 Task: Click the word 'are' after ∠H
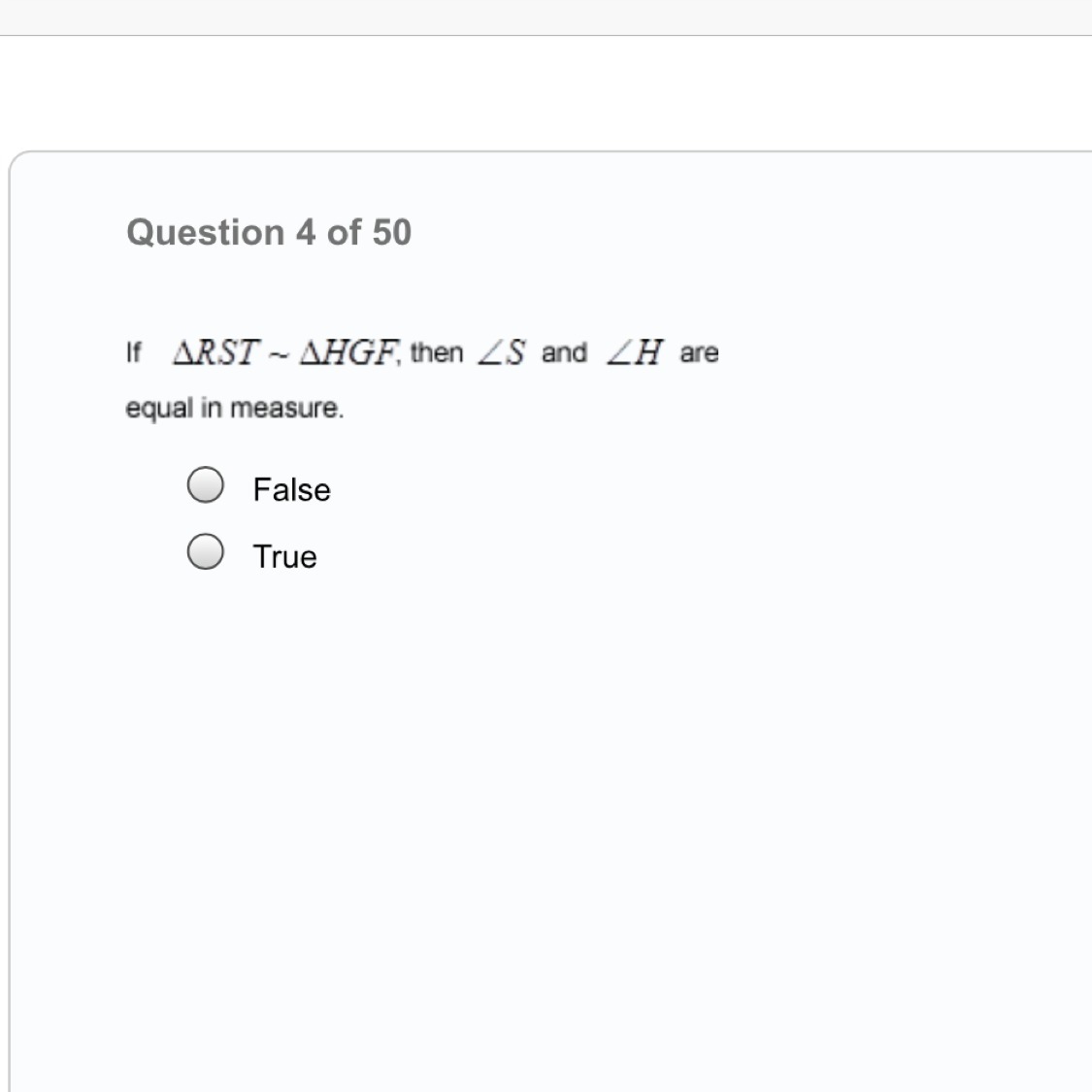tap(699, 352)
